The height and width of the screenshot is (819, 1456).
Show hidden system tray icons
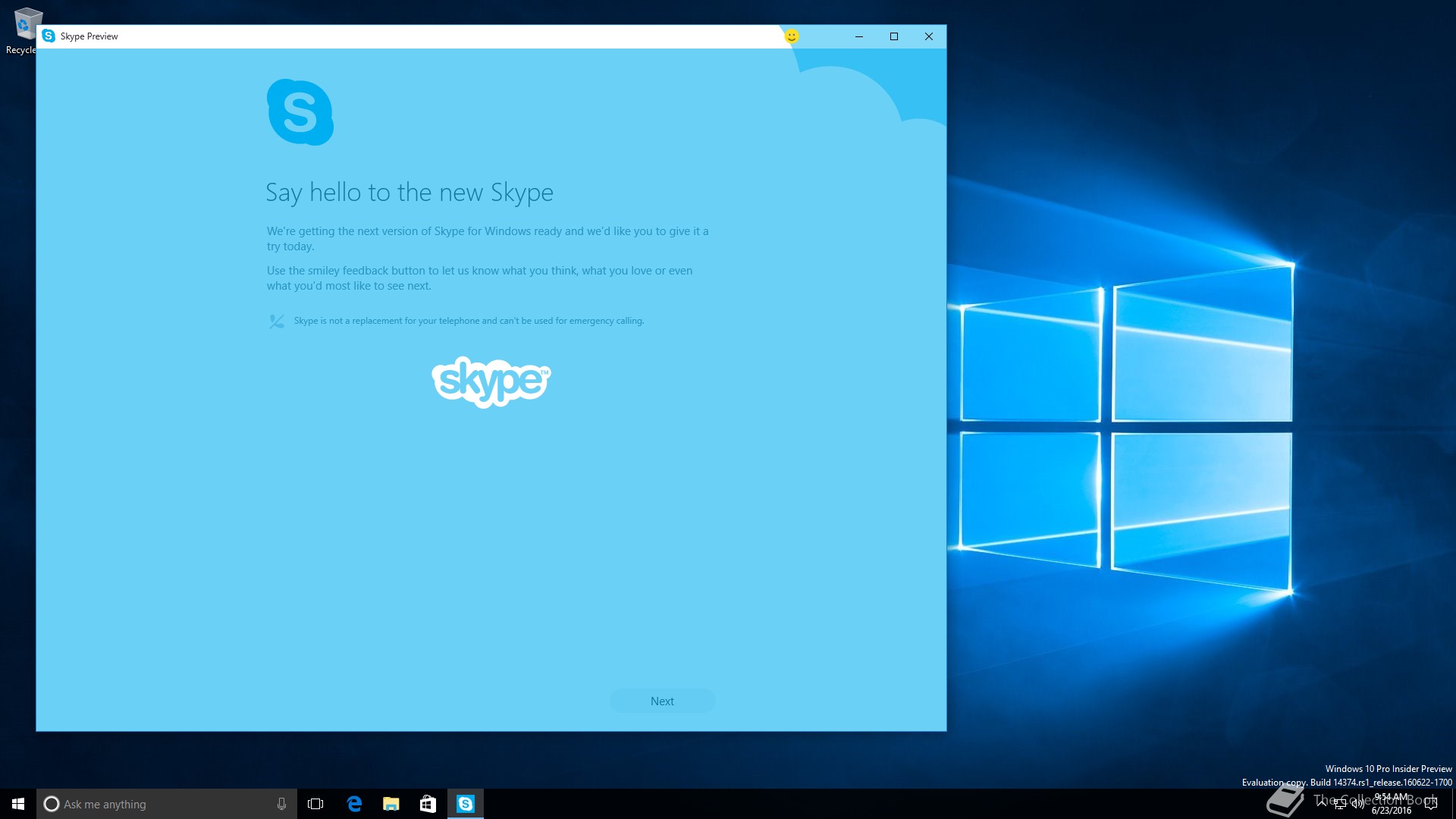(1322, 802)
